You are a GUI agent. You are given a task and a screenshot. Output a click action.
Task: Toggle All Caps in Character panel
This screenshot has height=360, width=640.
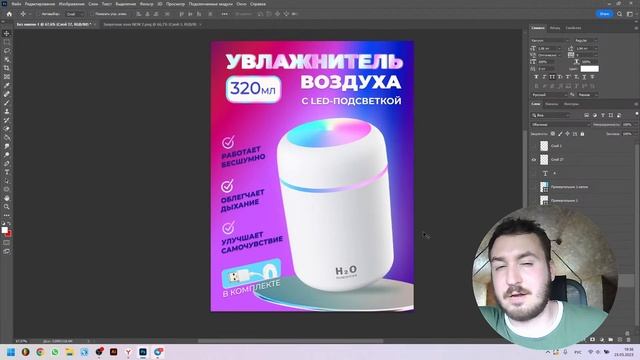pyautogui.click(x=552, y=77)
